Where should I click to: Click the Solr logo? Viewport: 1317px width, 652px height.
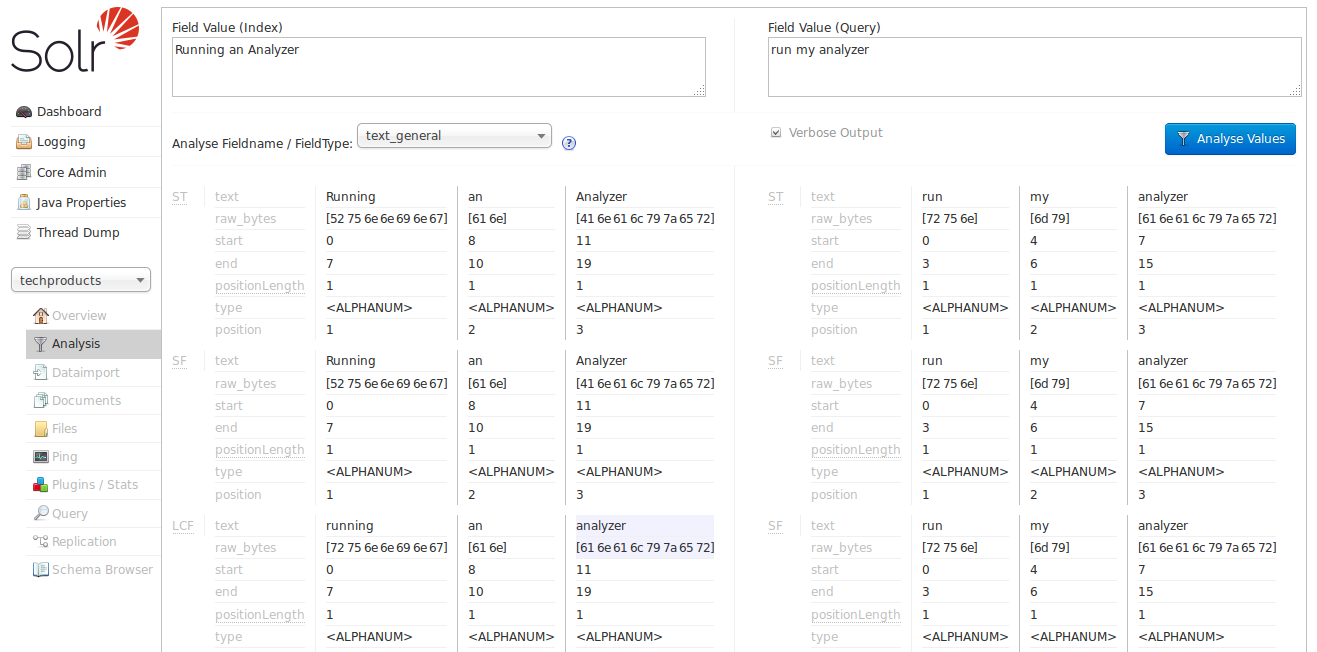click(x=75, y=40)
